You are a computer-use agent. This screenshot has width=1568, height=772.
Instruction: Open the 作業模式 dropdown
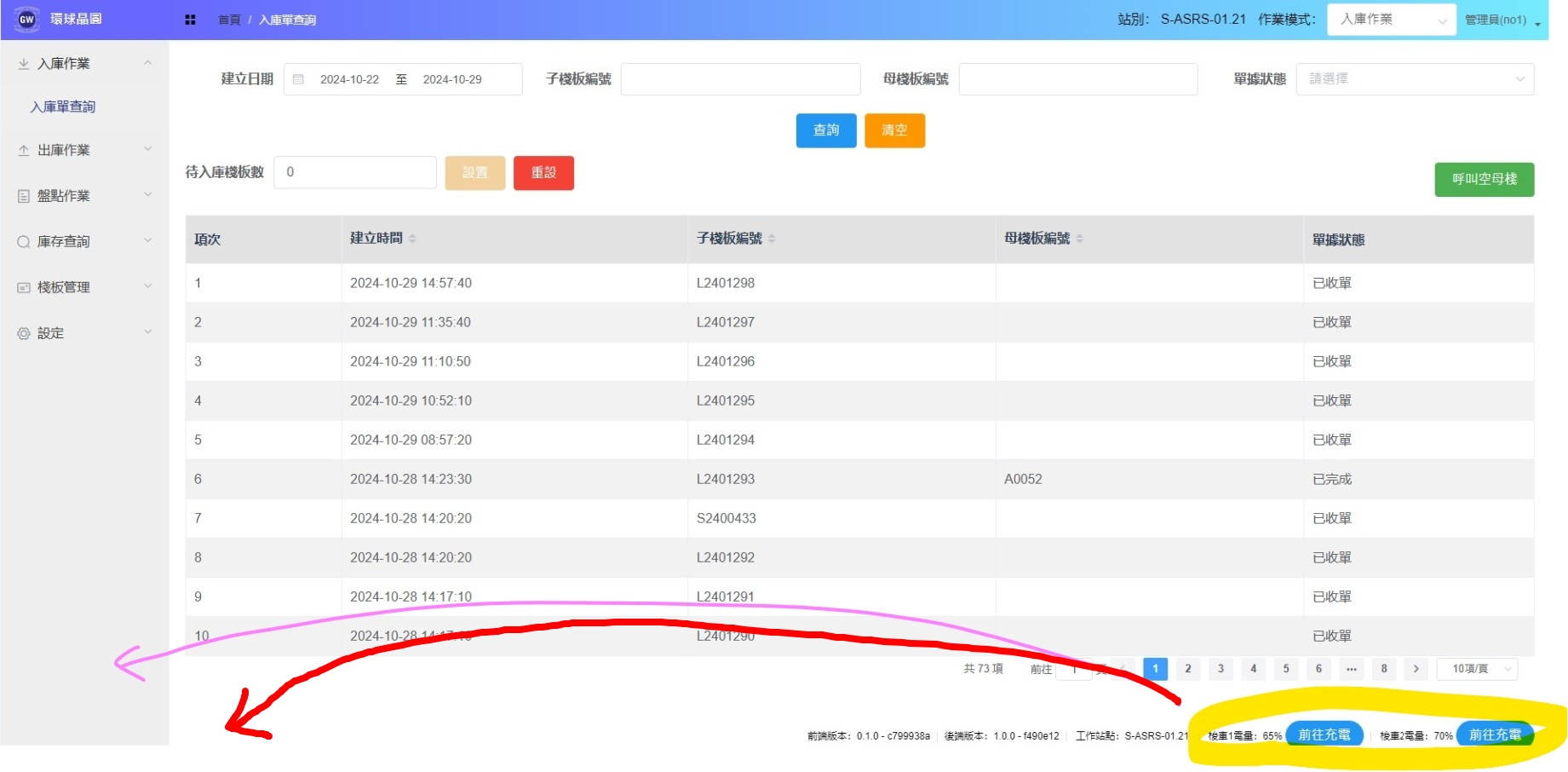tap(1391, 20)
